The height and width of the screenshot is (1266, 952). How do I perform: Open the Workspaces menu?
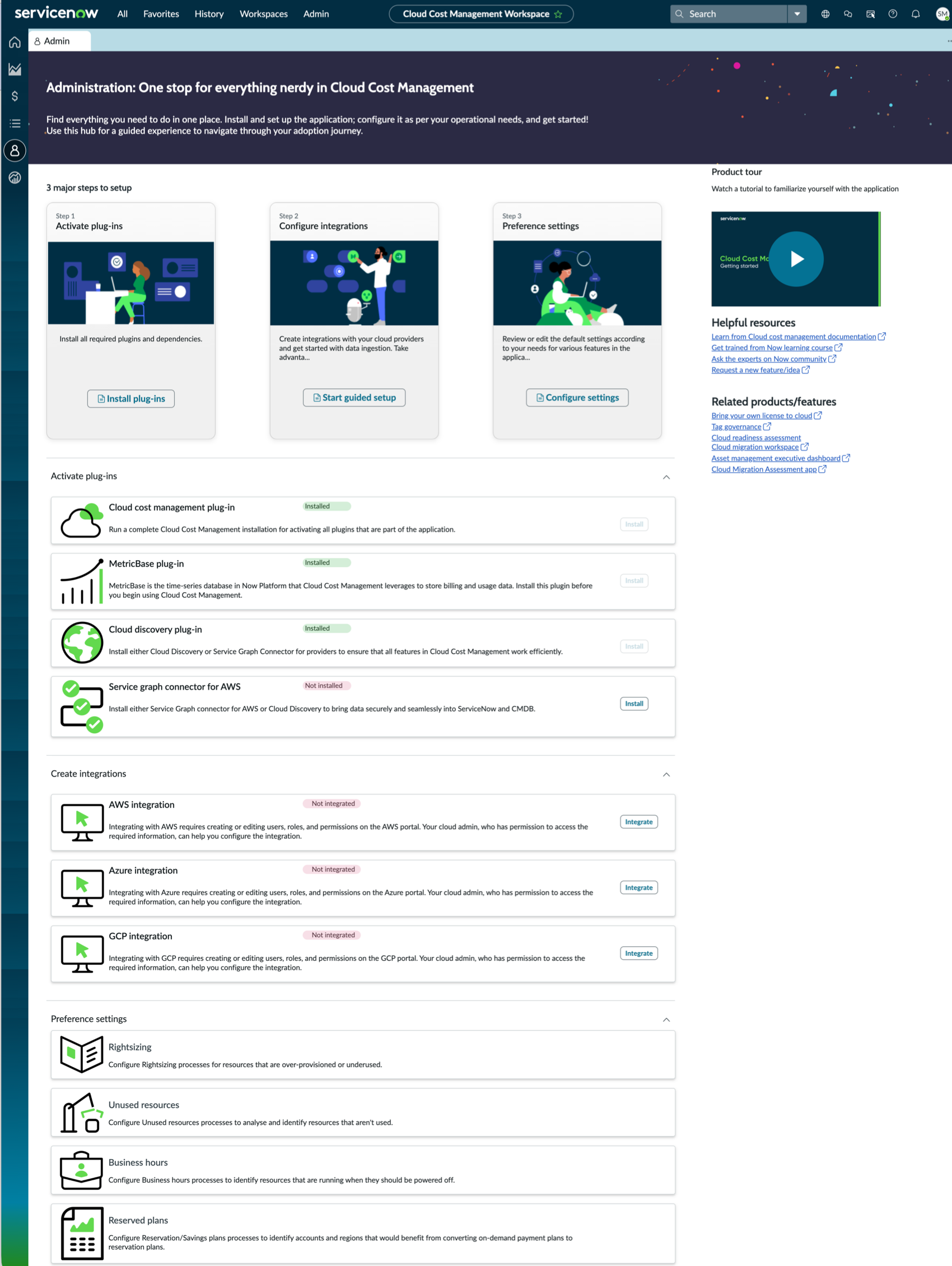263,14
